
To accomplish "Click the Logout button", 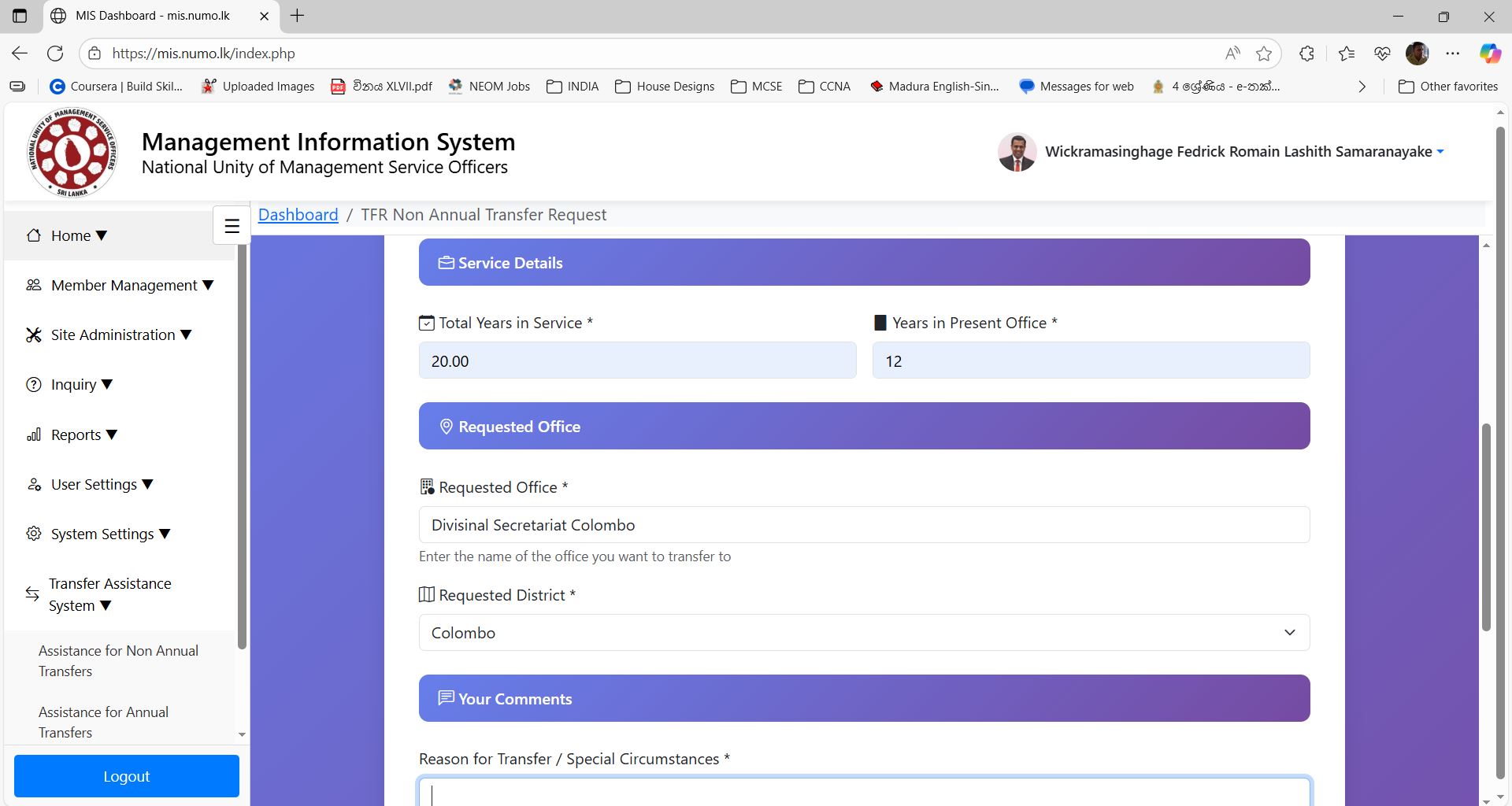I will (127, 776).
